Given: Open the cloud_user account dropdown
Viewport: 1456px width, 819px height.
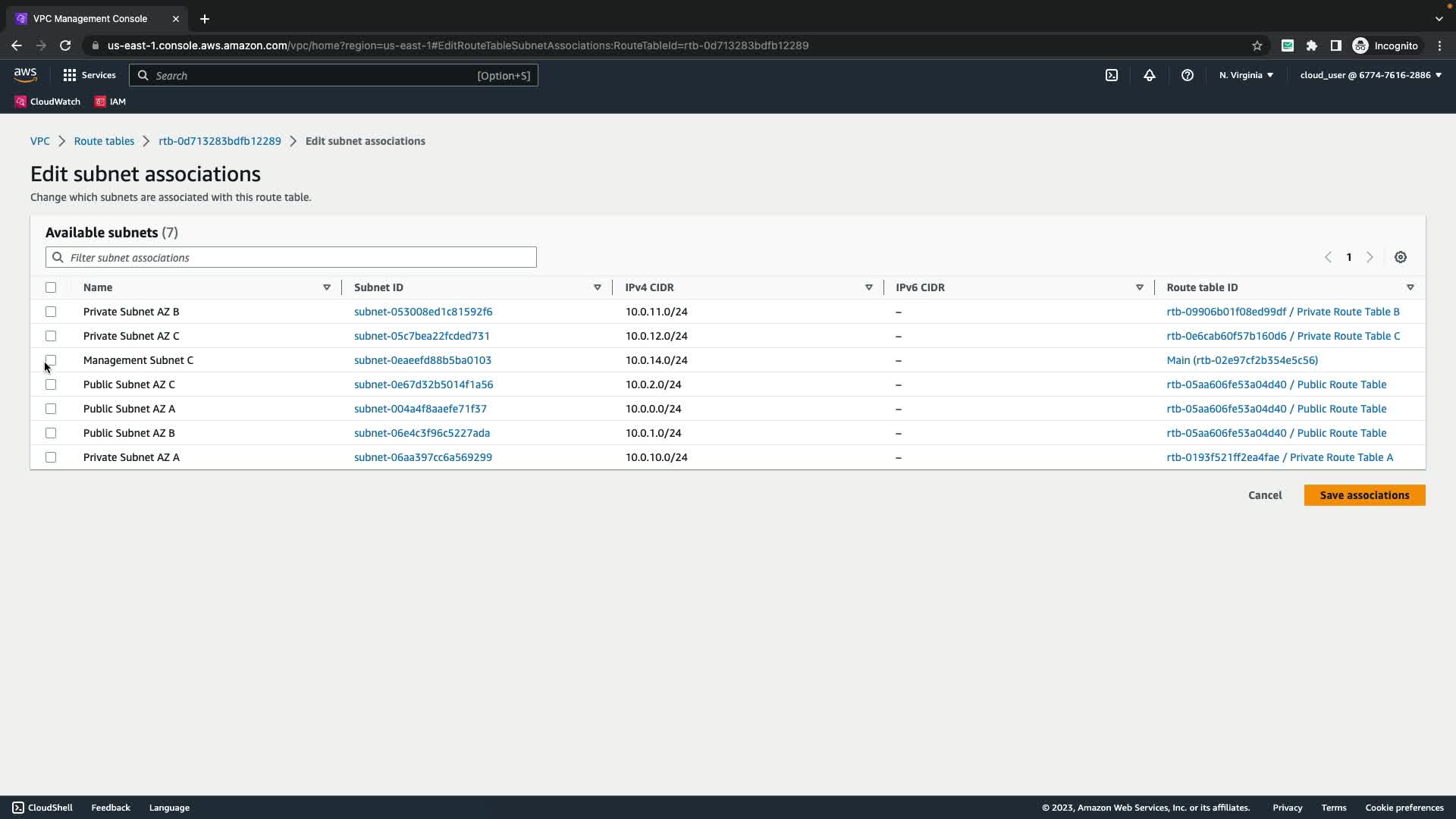Looking at the screenshot, I should click(x=1370, y=75).
